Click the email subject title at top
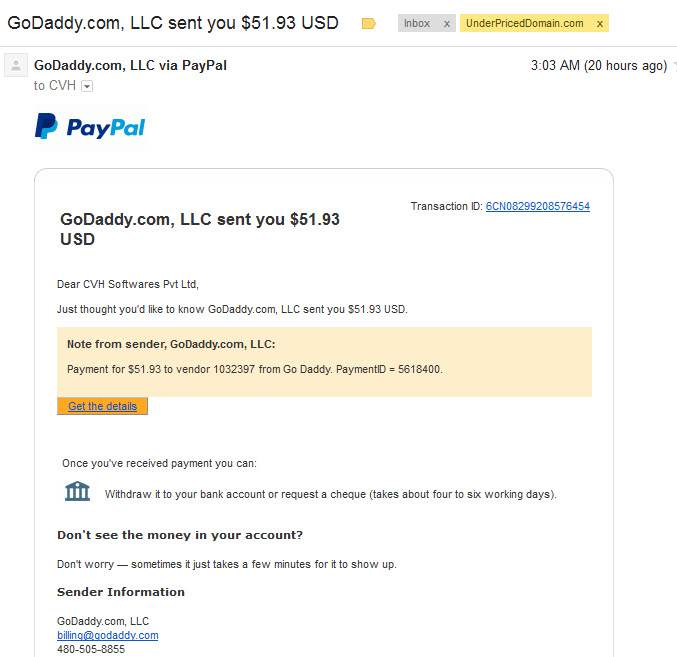 coord(173,23)
